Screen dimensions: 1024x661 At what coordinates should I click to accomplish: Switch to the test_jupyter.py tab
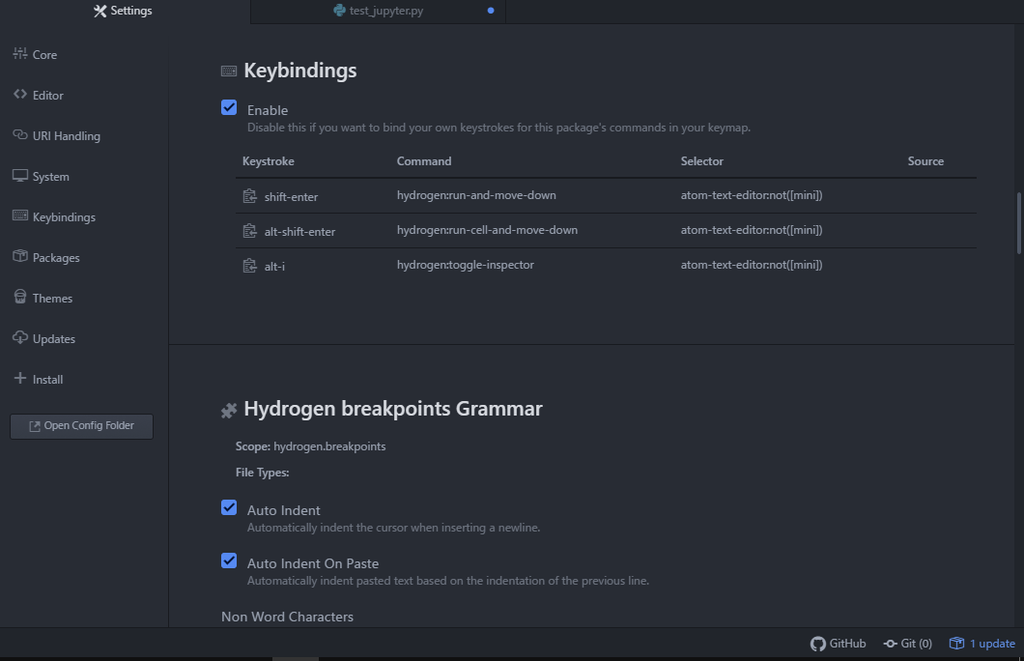[x=378, y=11]
